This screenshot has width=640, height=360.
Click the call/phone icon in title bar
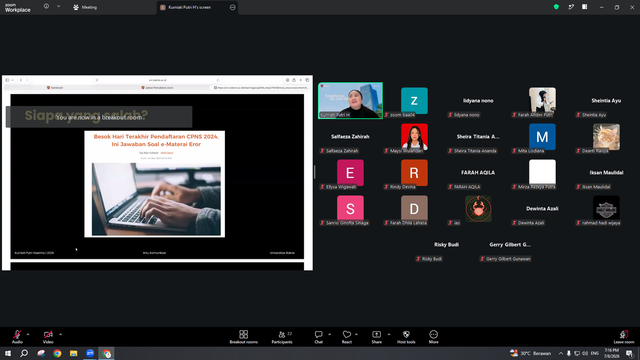571,7
